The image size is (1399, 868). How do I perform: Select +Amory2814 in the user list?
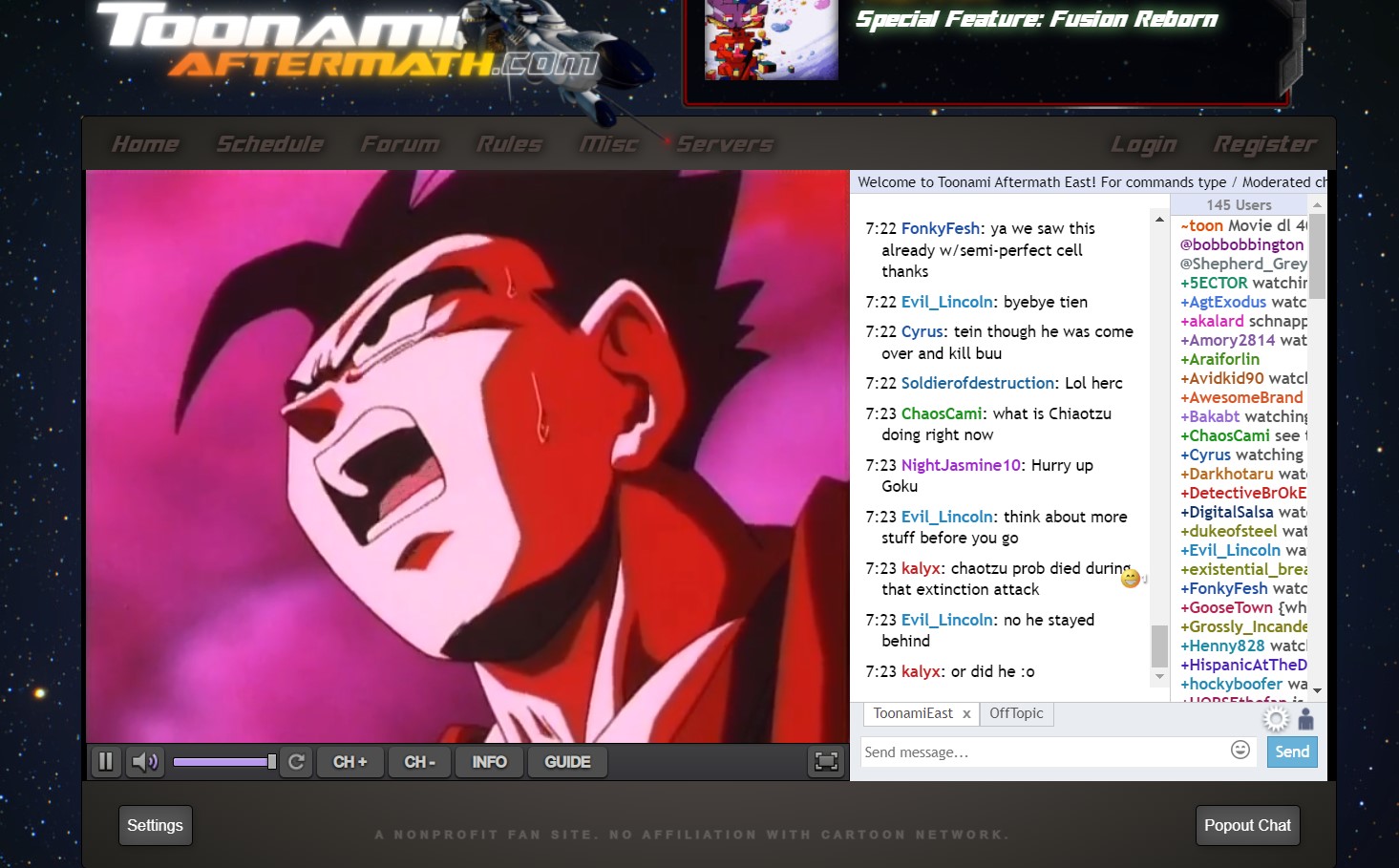pos(1227,340)
